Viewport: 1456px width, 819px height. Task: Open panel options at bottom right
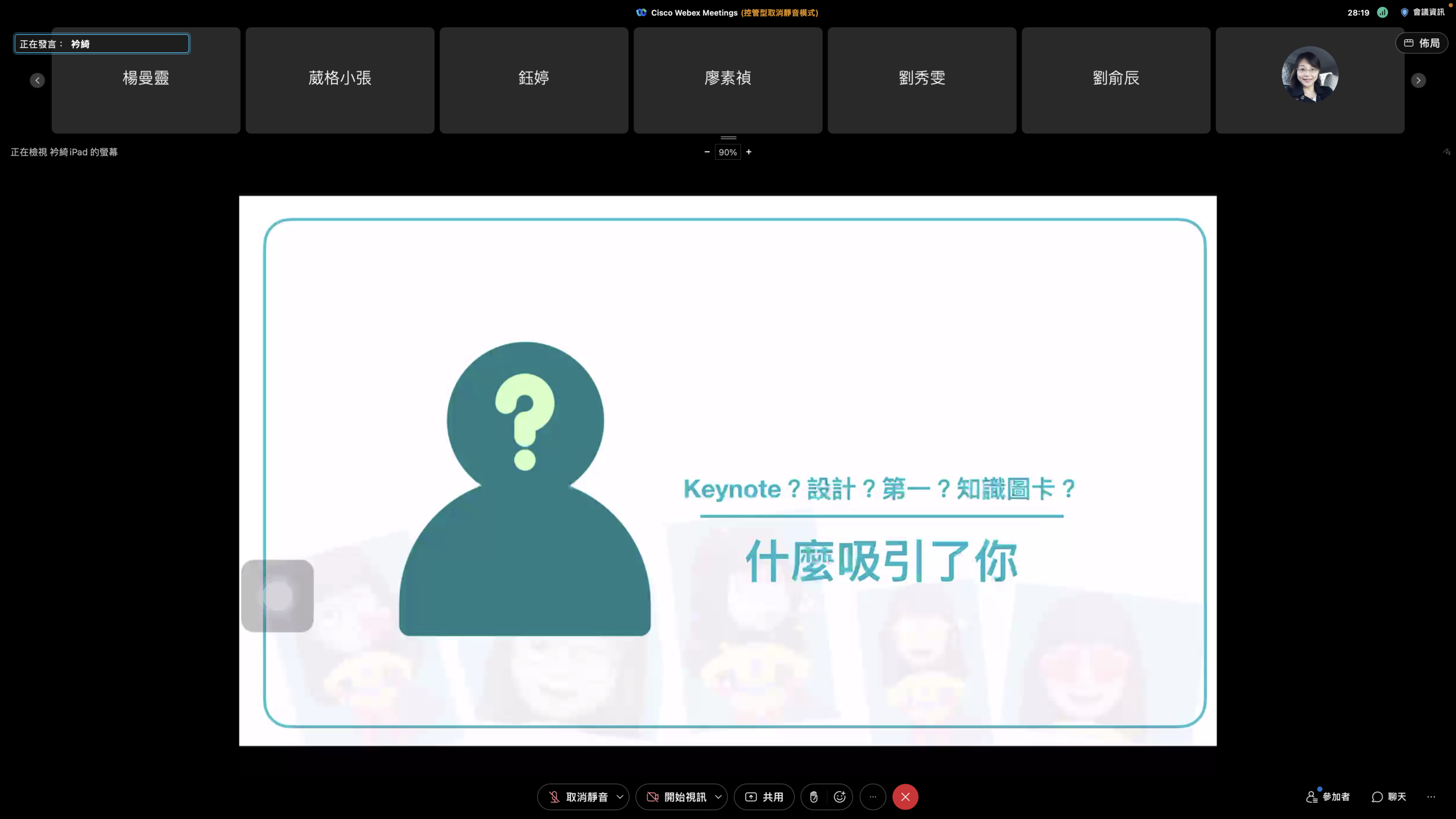pyautogui.click(x=1431, y=797)
